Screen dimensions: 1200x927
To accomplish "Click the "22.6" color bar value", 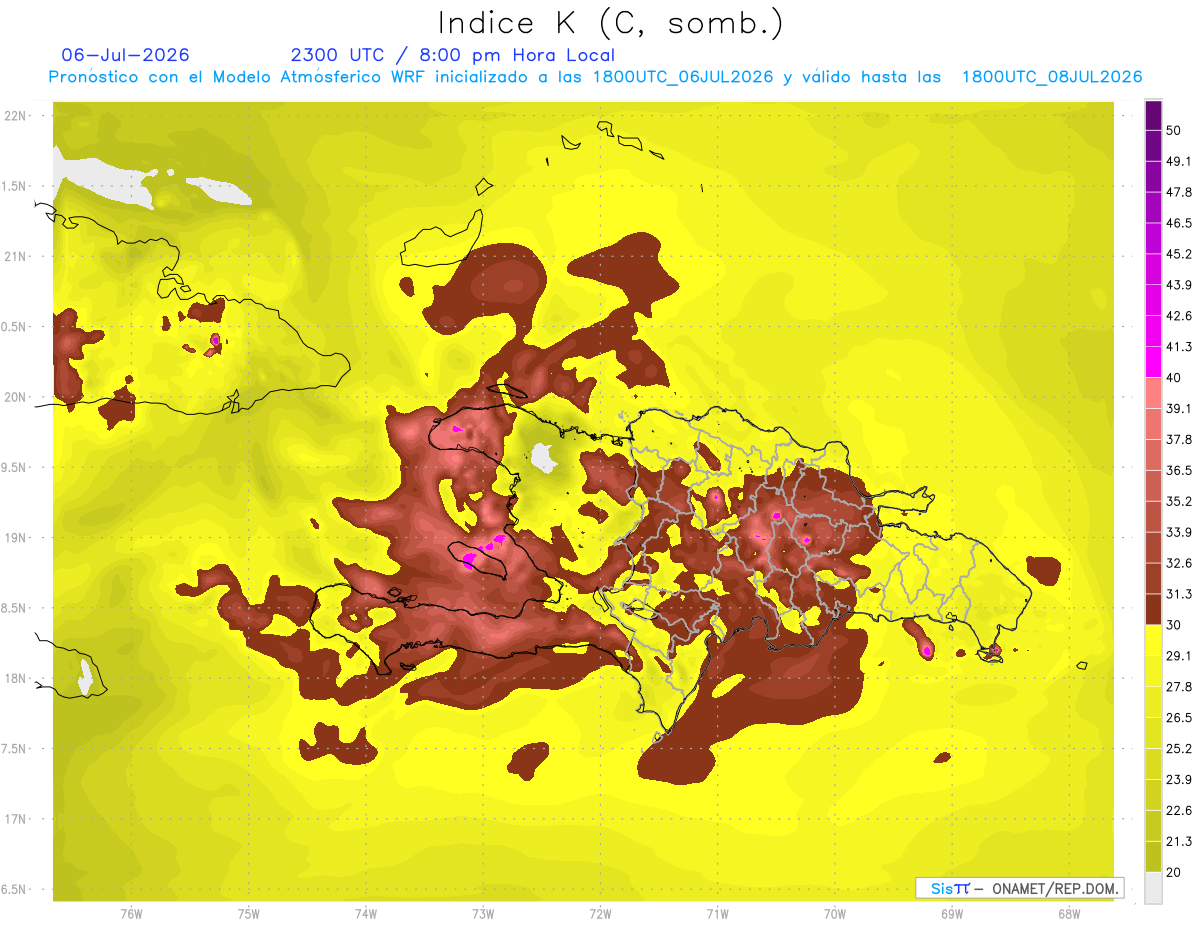I will [x=1178, y=810].
